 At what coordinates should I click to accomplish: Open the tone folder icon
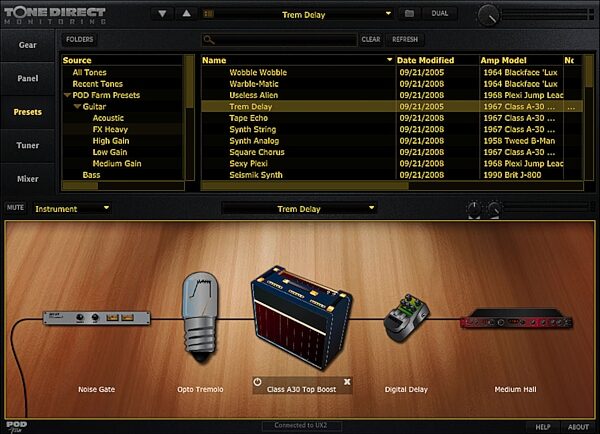point(409,14)
